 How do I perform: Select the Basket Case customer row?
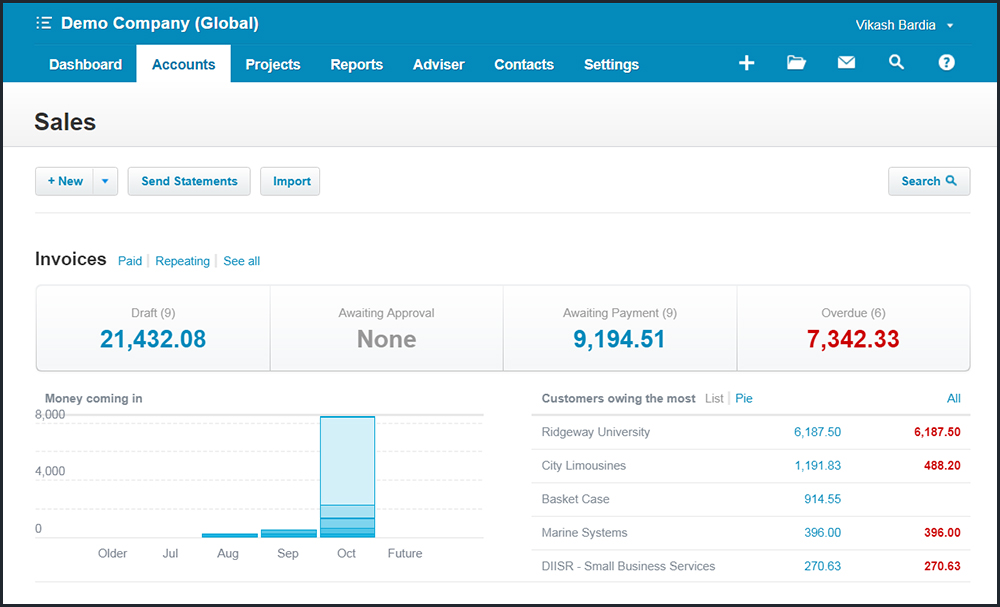pyautogui.click(x=751, y=499)
